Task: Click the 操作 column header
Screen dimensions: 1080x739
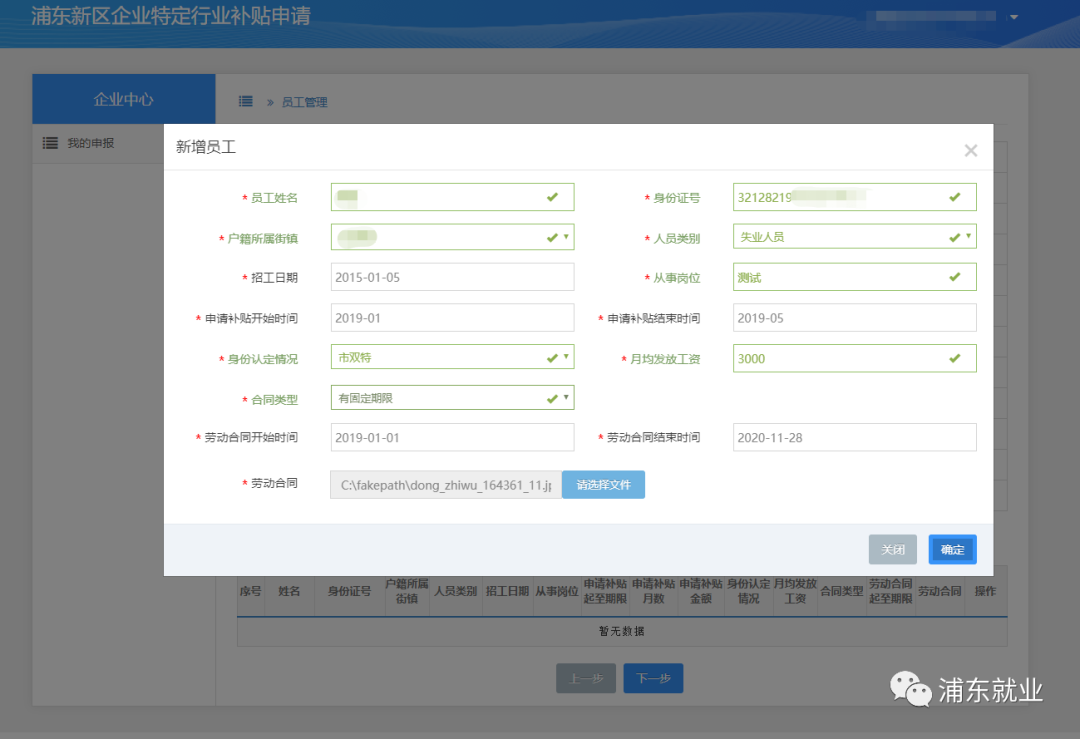Action: 985,591
